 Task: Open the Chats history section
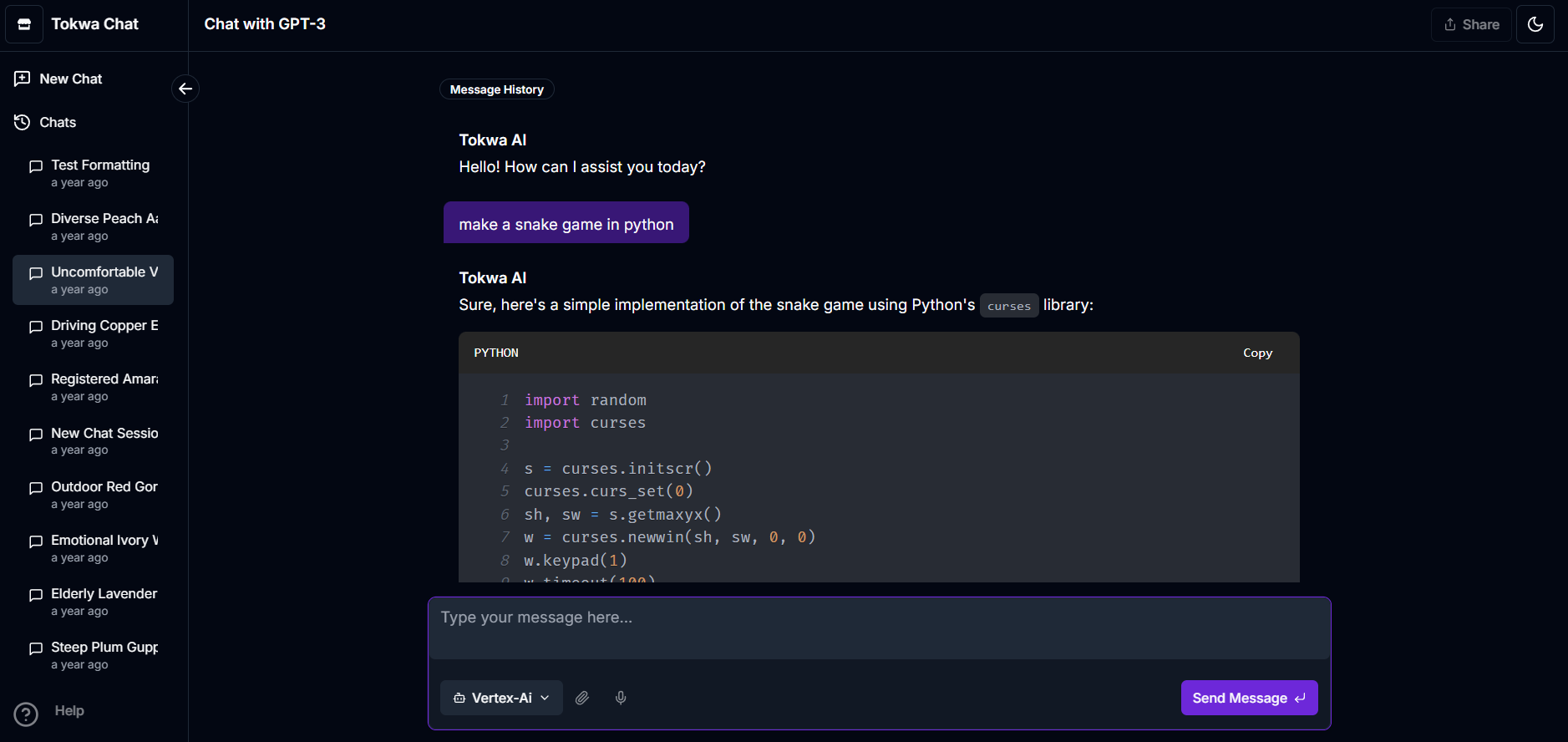(57, 122)
